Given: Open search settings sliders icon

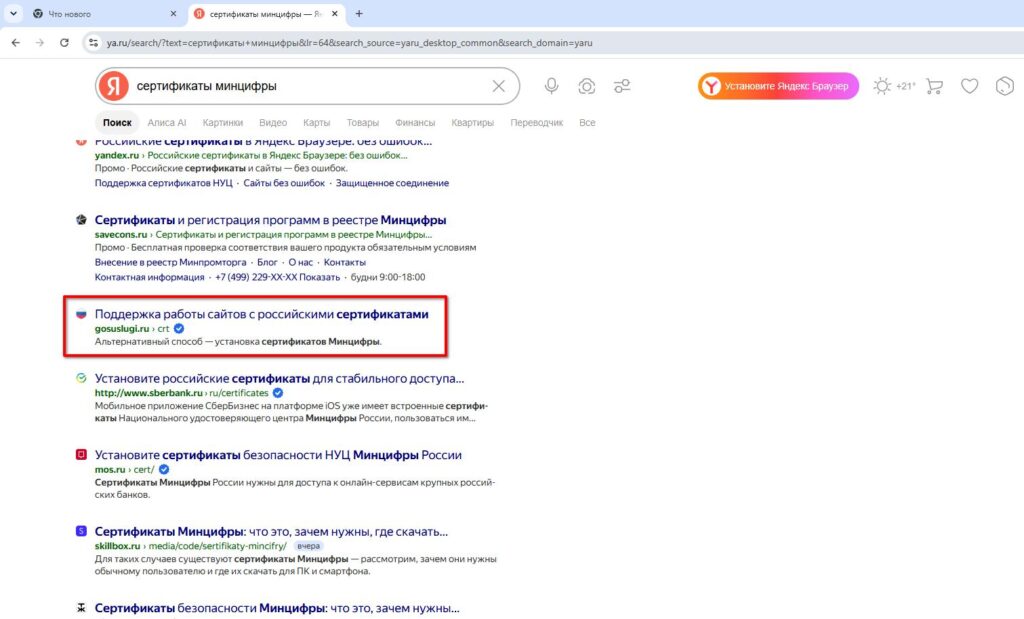Looking at the screenshot, I should 622,86.
